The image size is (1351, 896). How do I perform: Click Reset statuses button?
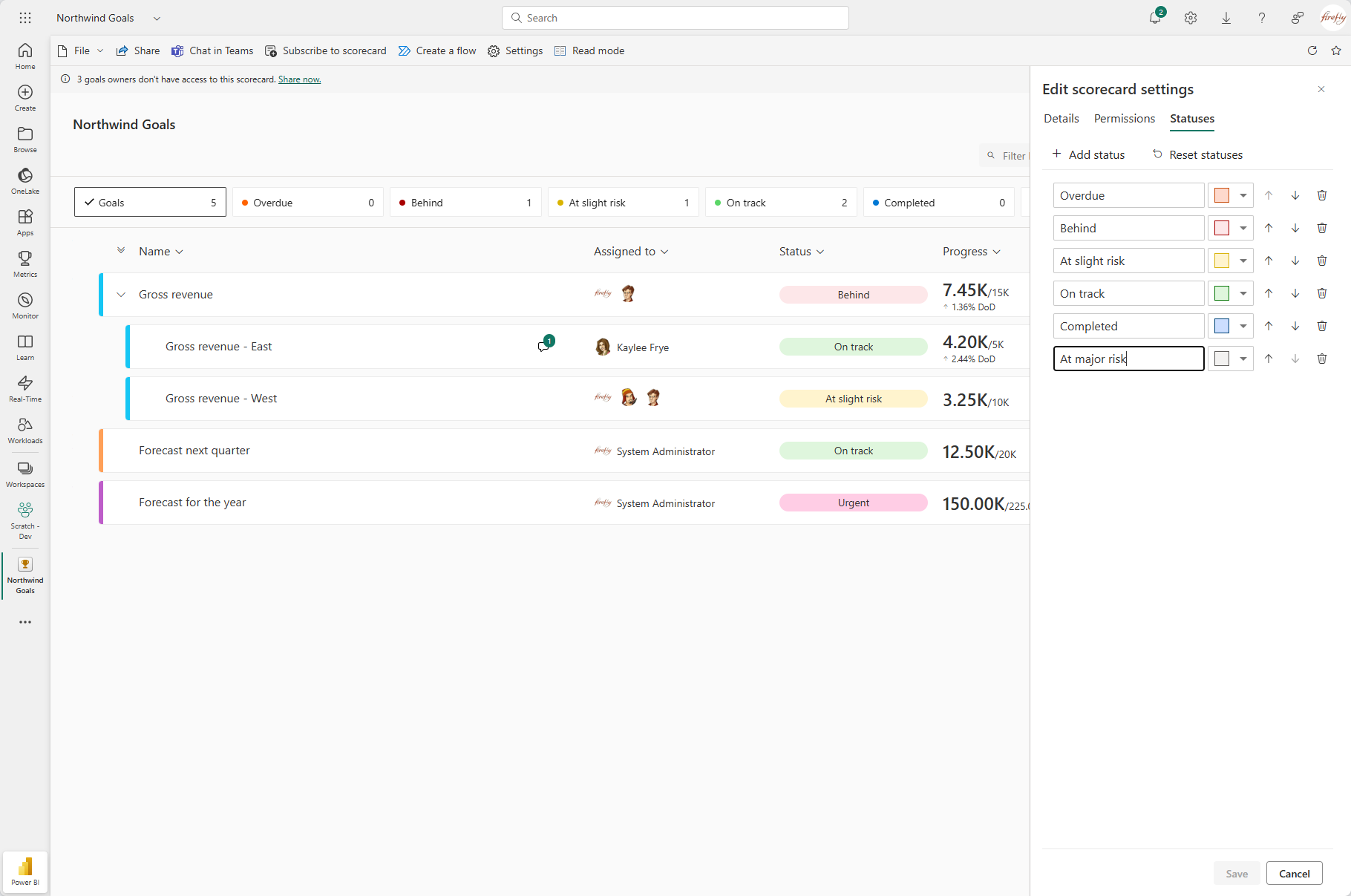click(x=1197, y=154)
